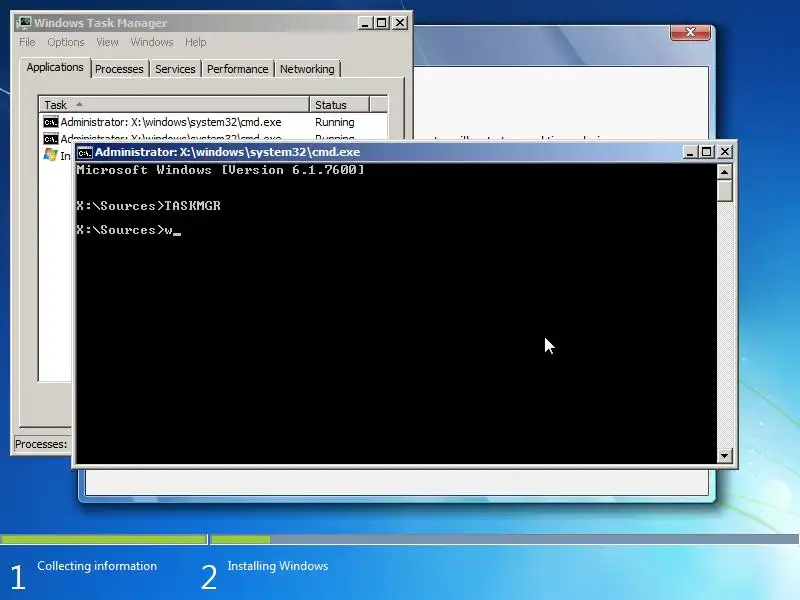This screenshot has height=600, width=800.
Task: Switch to the Processes tab
Action: [119, 69]
